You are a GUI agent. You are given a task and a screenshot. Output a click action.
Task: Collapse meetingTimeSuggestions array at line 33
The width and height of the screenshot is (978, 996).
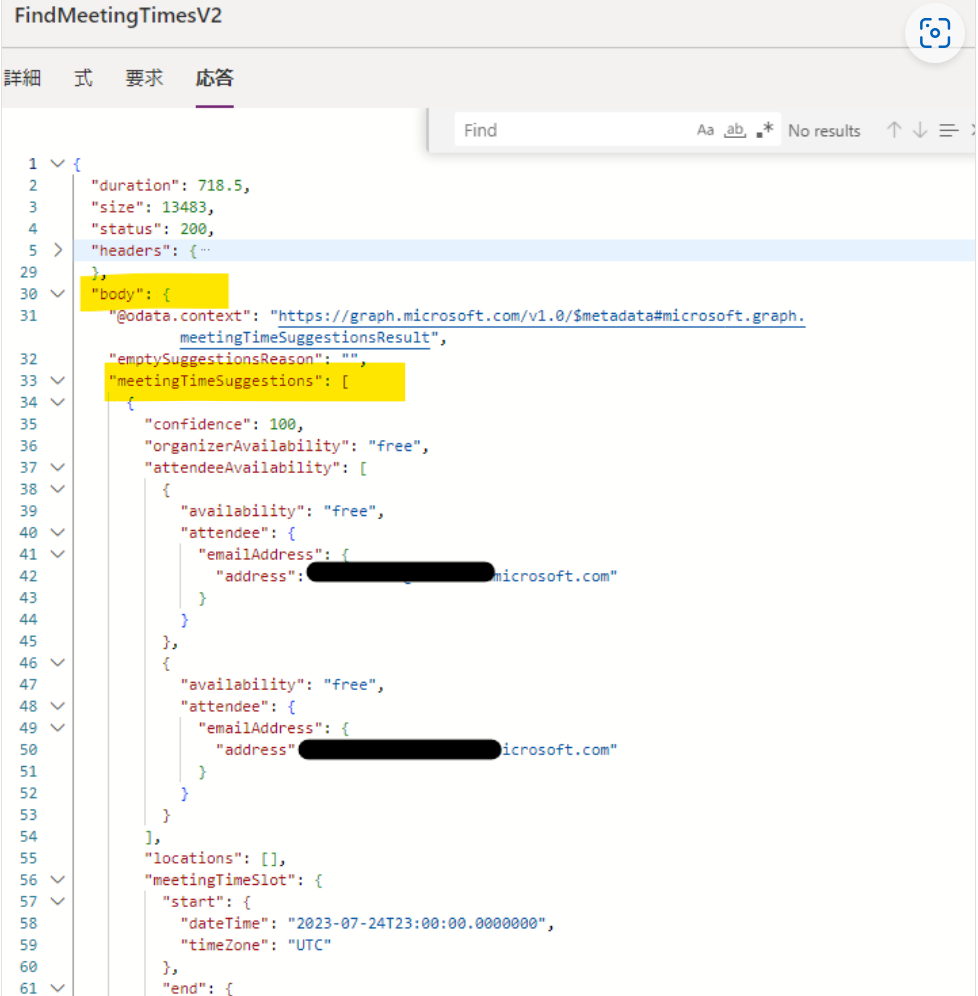coord(58,380)
